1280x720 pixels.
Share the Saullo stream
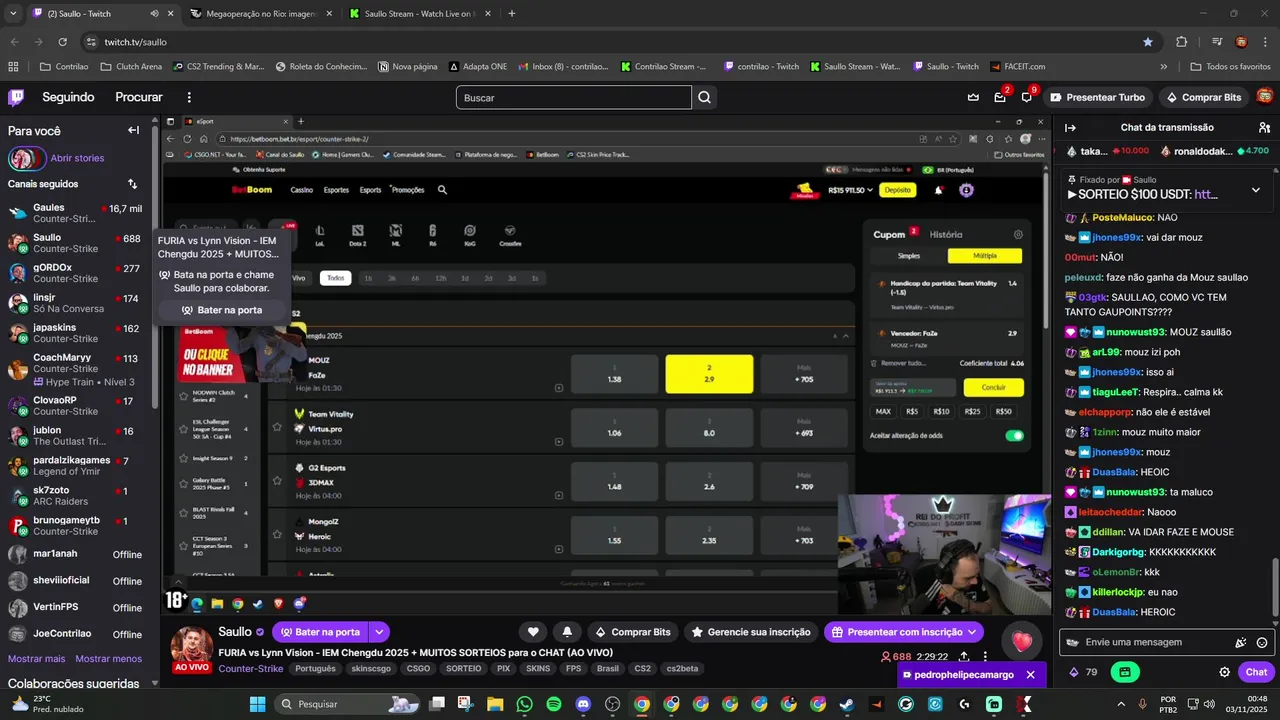(x=963, y=657)
